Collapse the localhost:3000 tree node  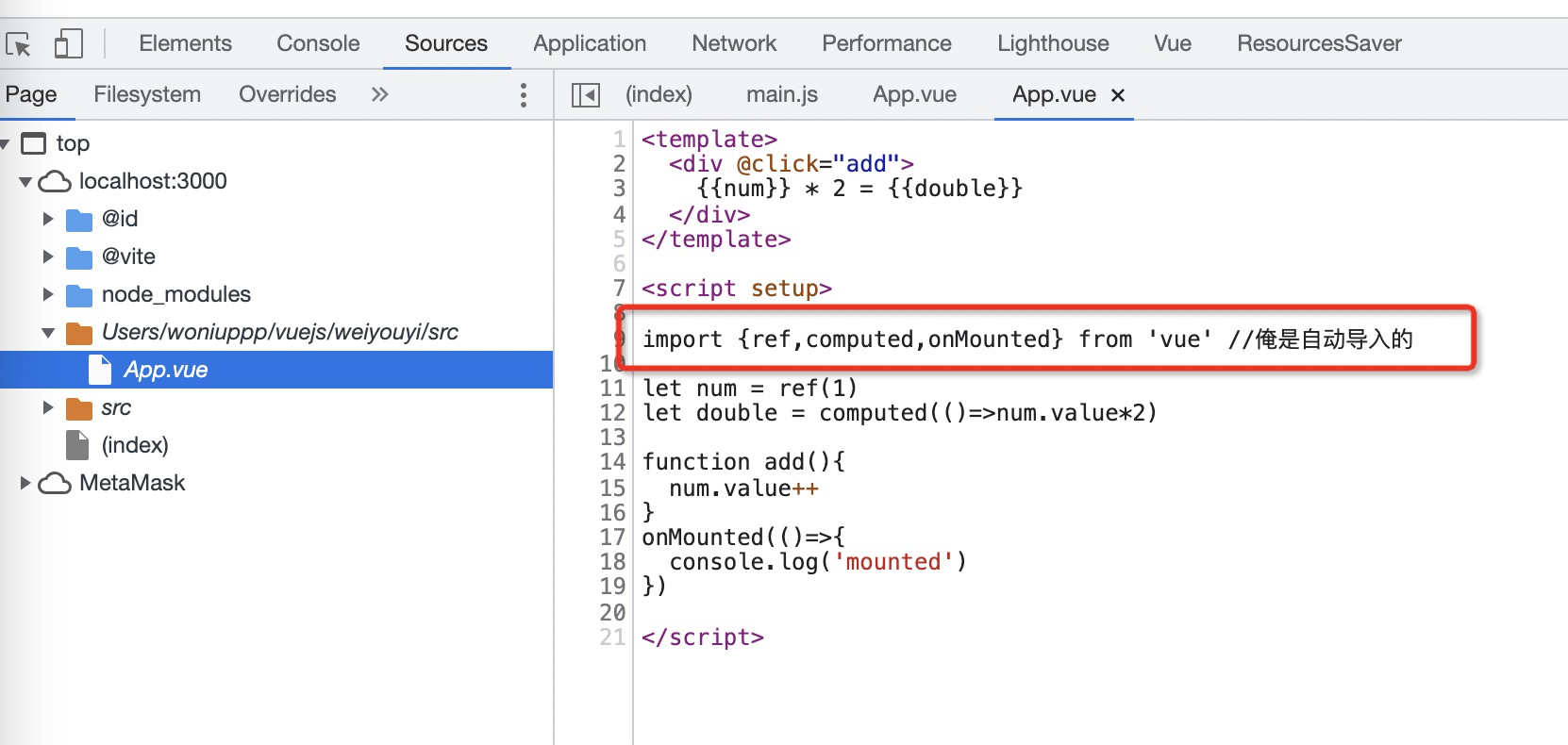25,181
